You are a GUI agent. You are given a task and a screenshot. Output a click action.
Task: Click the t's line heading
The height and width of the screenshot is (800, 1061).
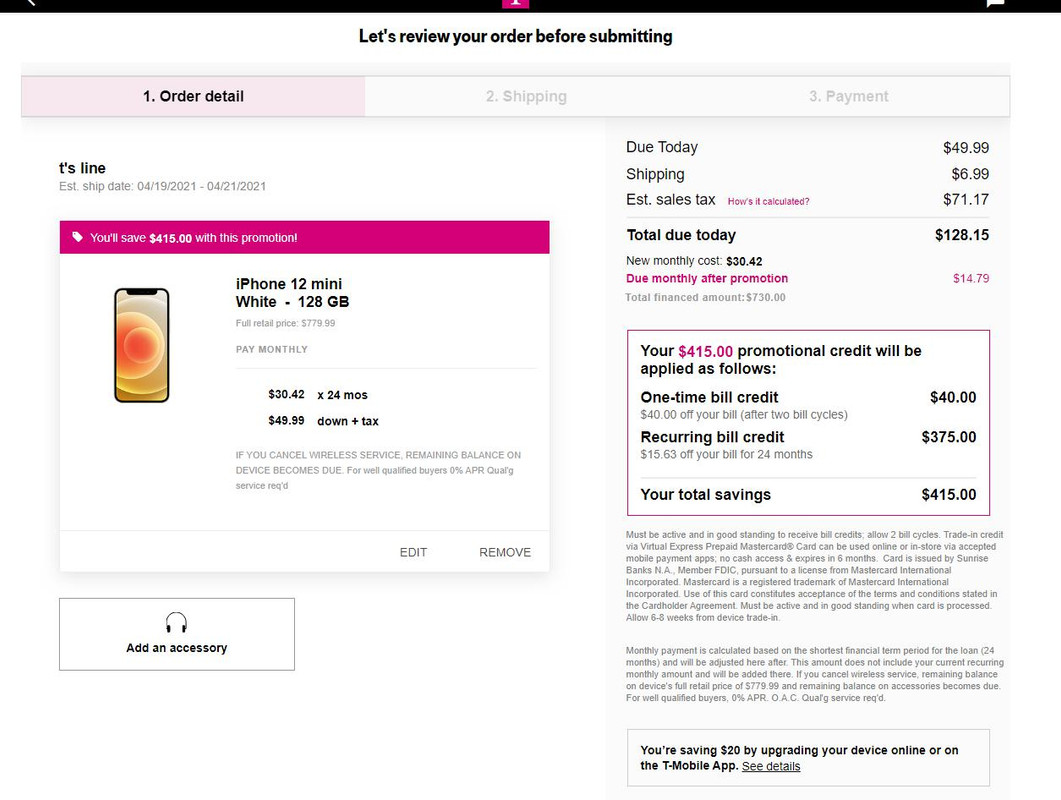[x=82, y=168]
